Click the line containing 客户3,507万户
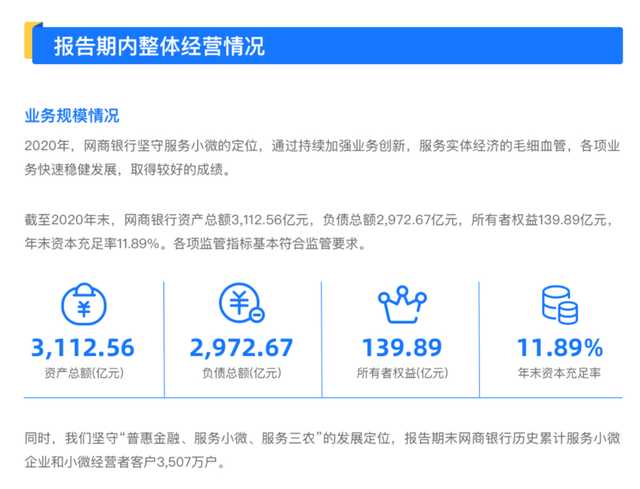640x489 pixels. pyautogui.click(x=124, y=462)
